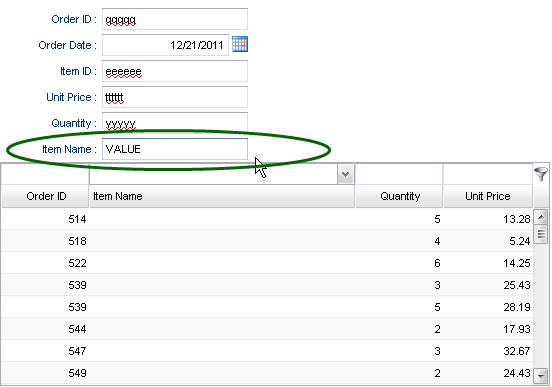Viewport: 552px width, 387px height.
Task: Focus the Quantity input field
Action: click(175, 123)
